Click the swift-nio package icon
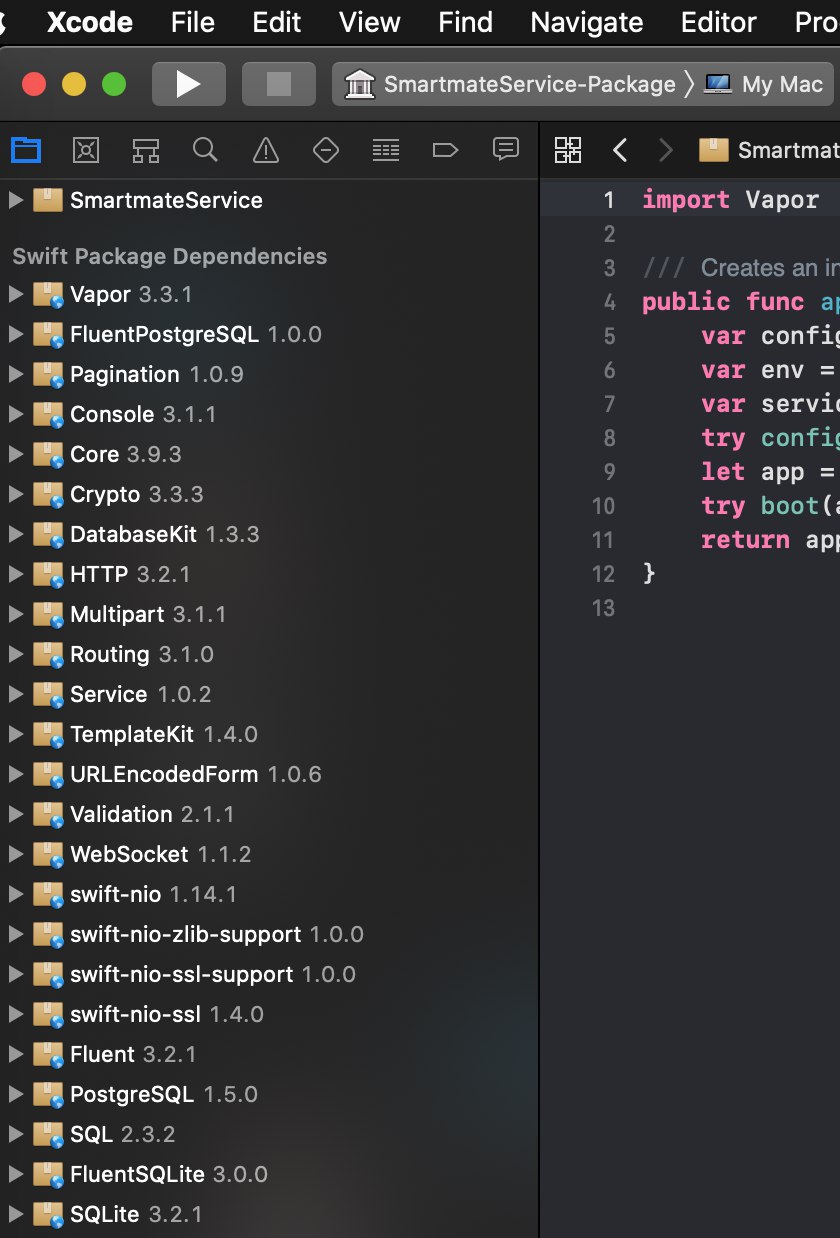The height and width of the screenshot is (1238, 840). click(48, 894)
